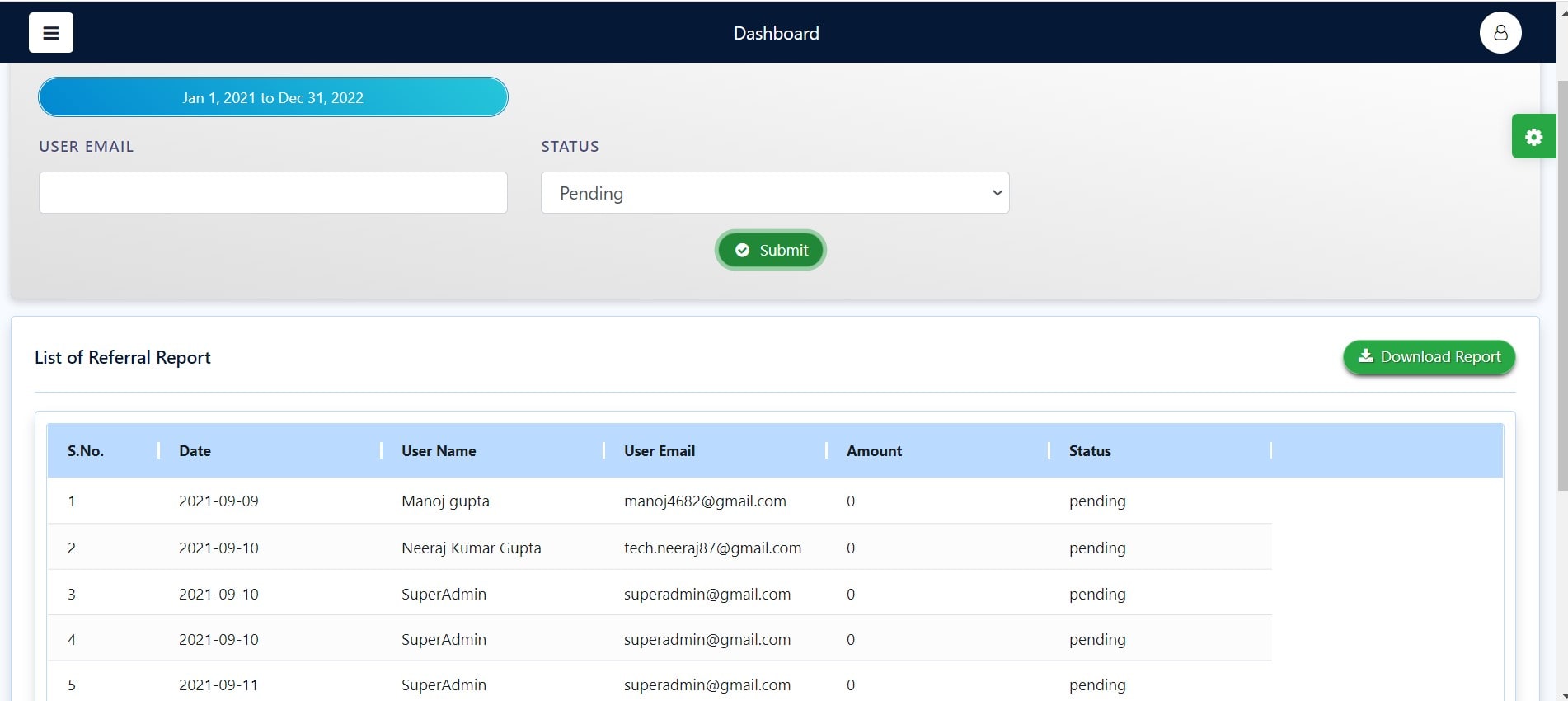1568x701 pixels.
Task: Select the Neeraj Kumar Gupta name cell
Action: coord(472,548)
